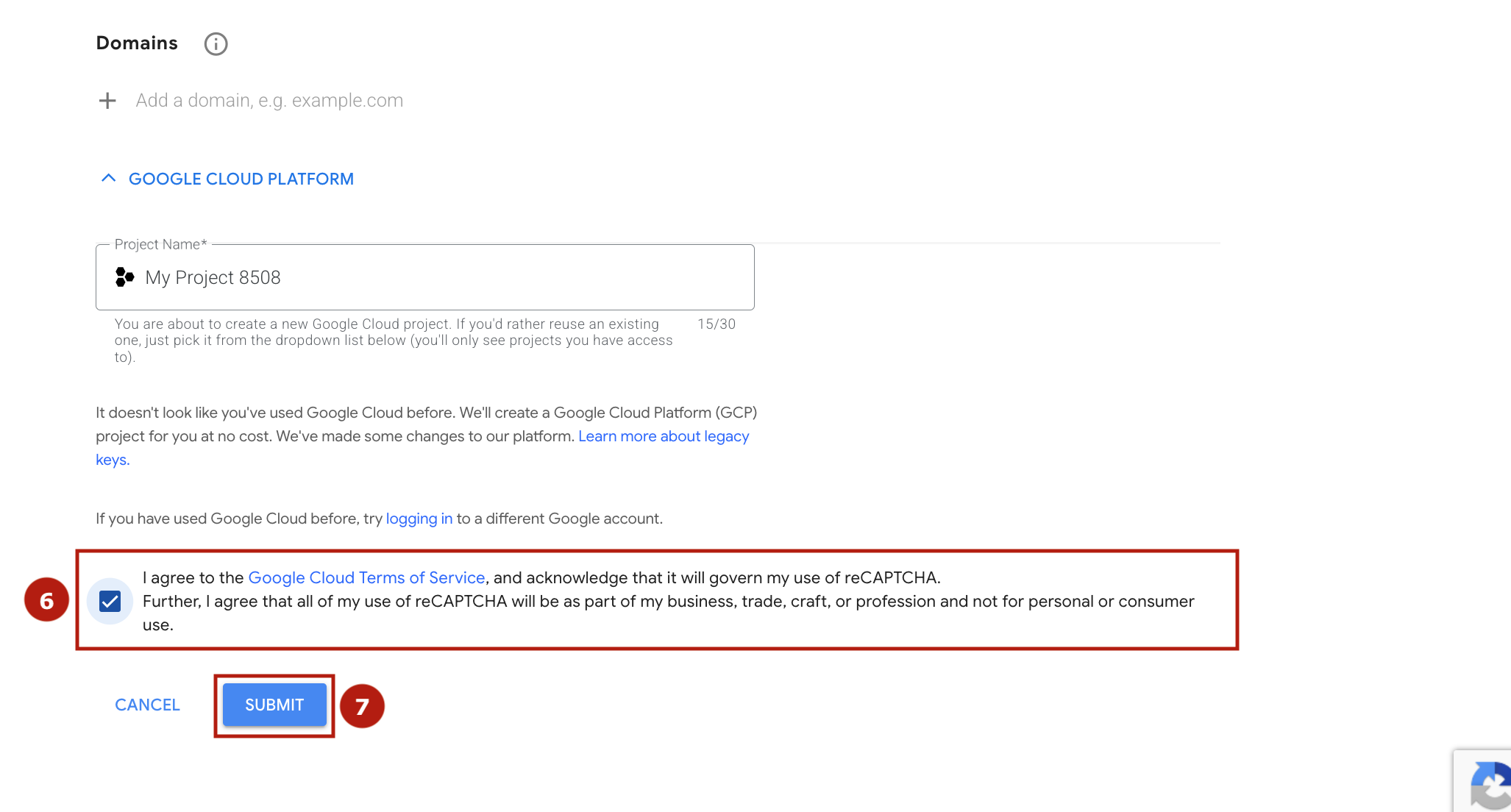Click the Domains info icon
1511x812 pixels.
coord(216,44)
